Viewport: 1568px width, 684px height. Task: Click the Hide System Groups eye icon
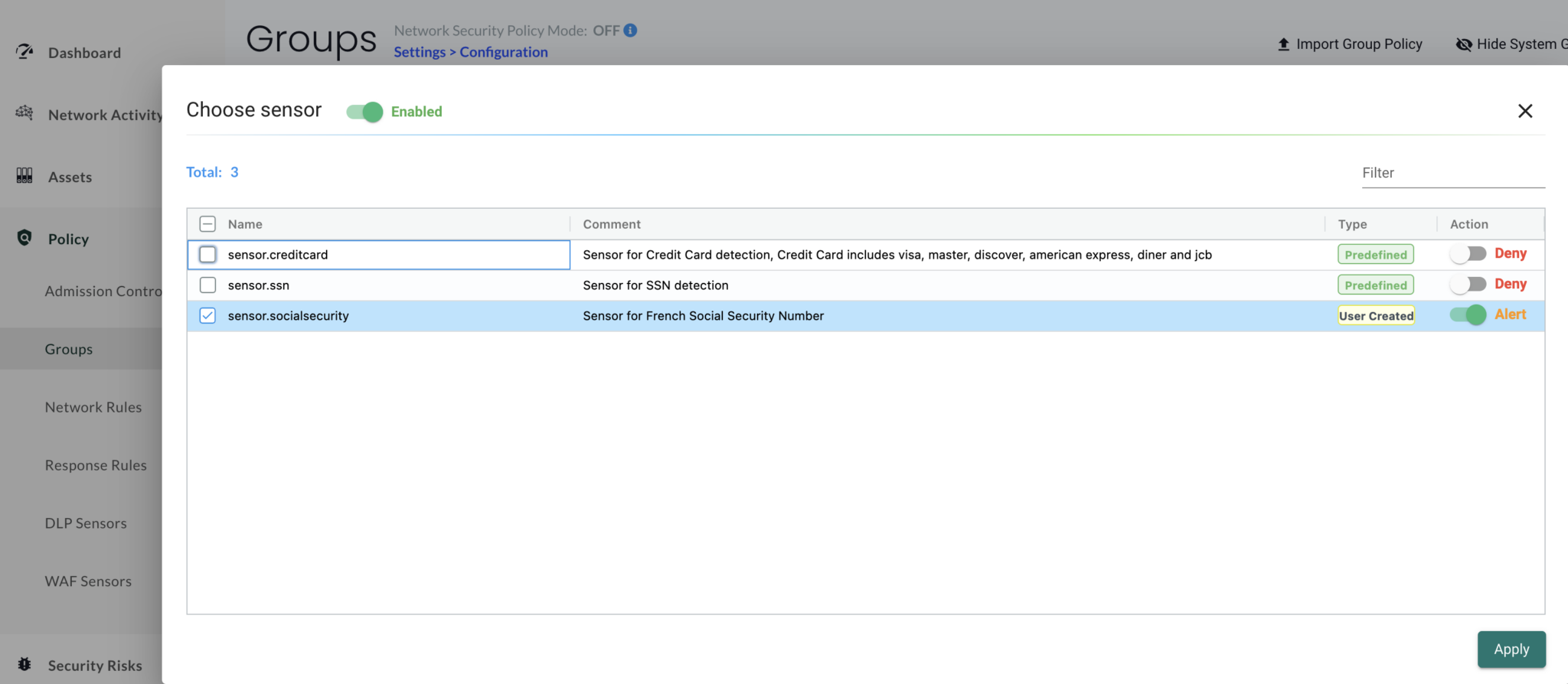point(1464,44)
